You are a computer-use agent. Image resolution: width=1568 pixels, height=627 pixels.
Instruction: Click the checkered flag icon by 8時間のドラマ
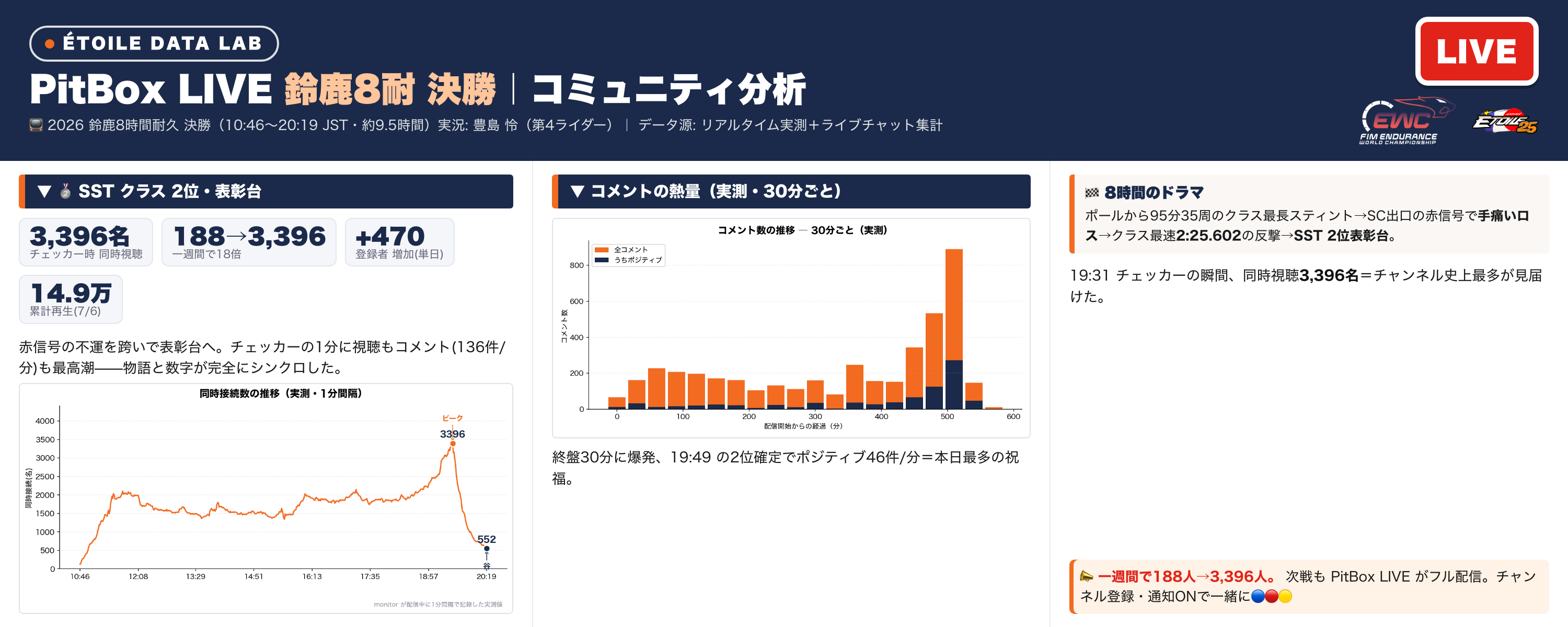point(1091,193)
